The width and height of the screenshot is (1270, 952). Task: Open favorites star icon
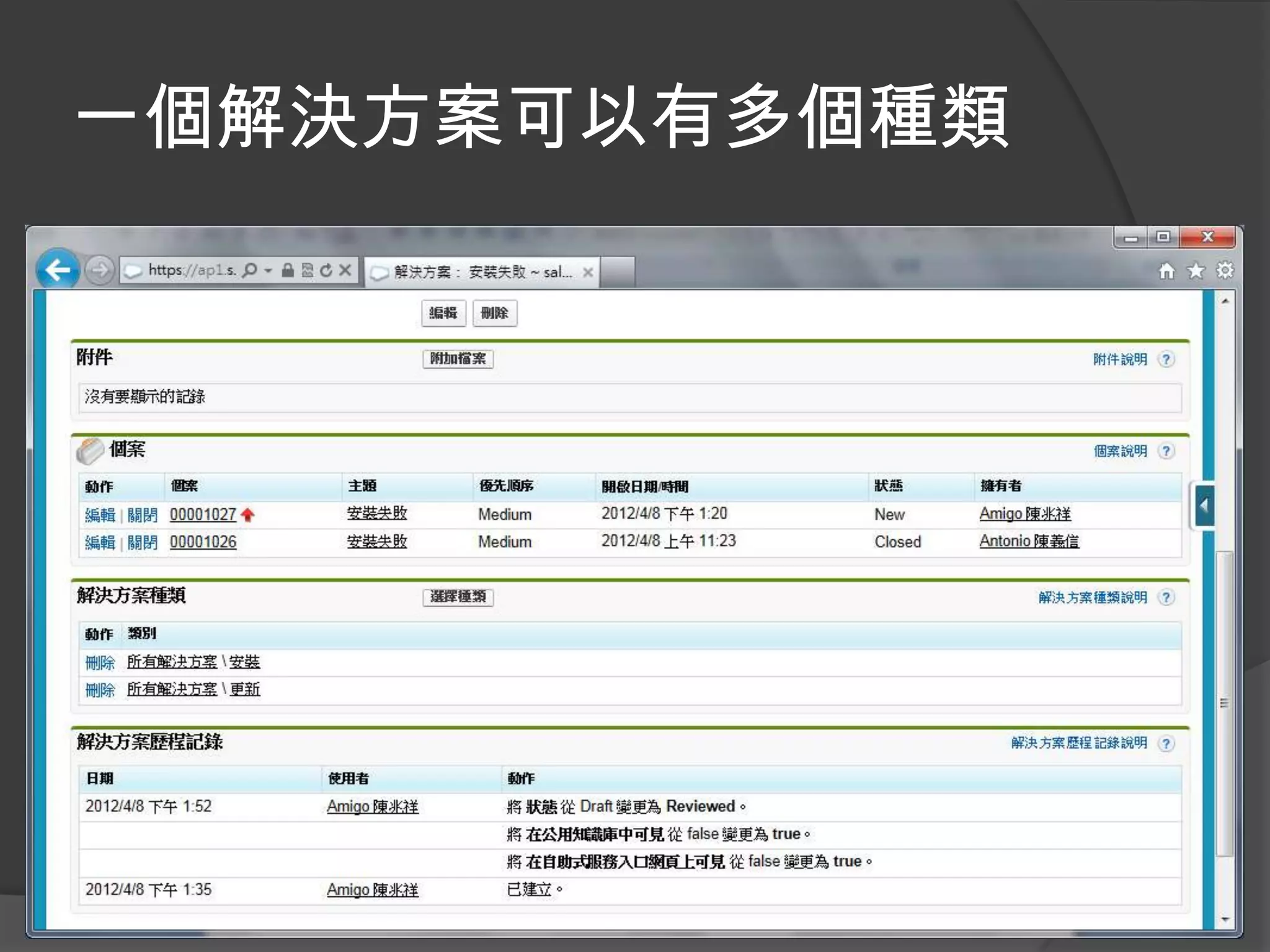pos(1196,271)
